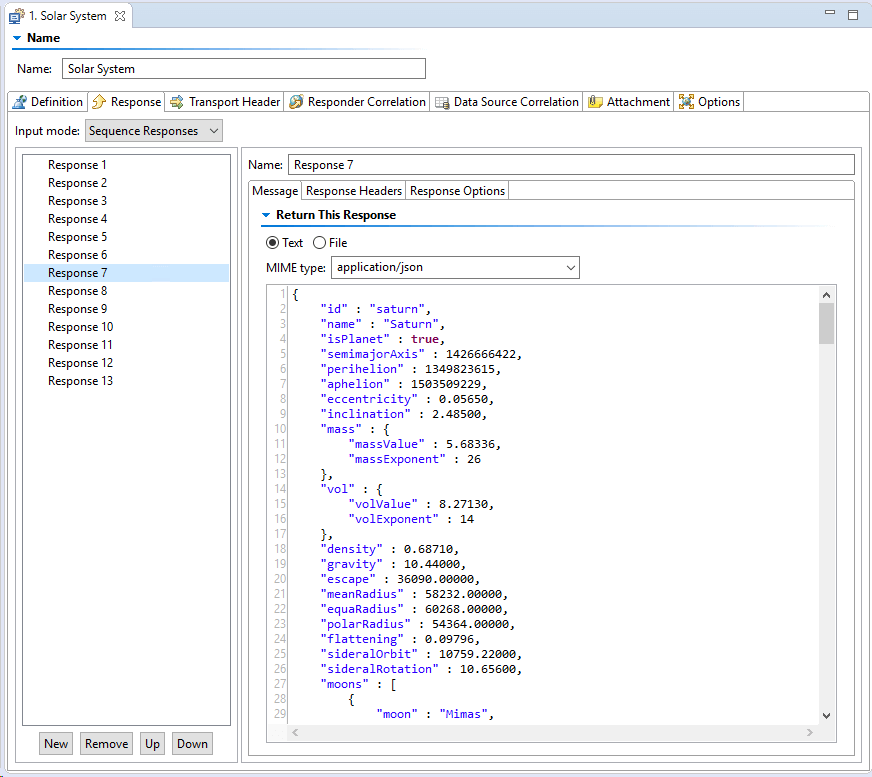
Task: Click the Data Source Correlation table icon
Action: 442,102
